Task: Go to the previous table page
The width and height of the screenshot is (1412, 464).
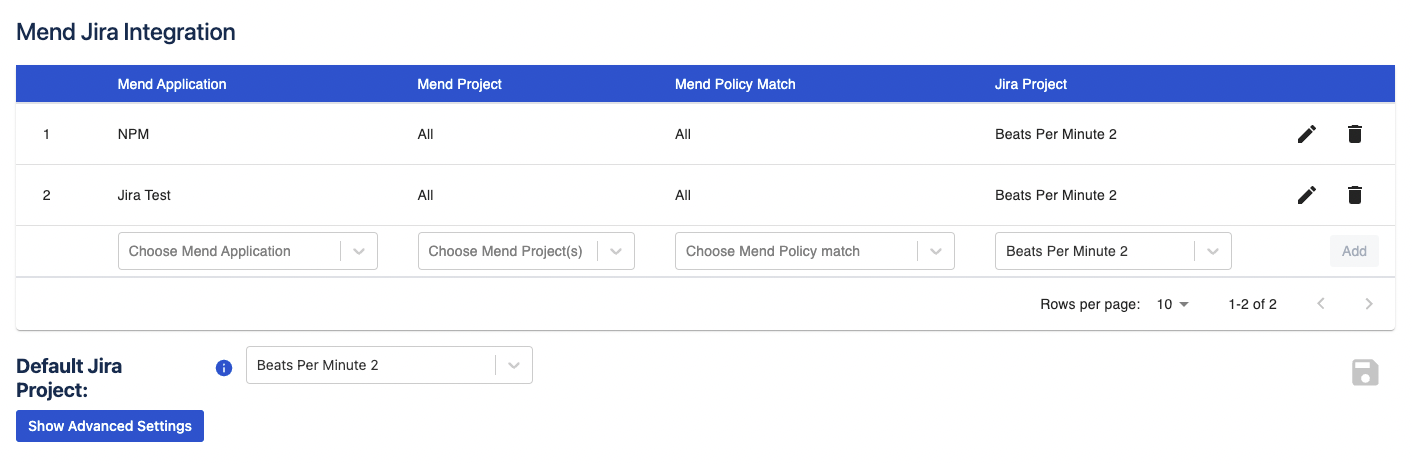Action: (1321, 304)
